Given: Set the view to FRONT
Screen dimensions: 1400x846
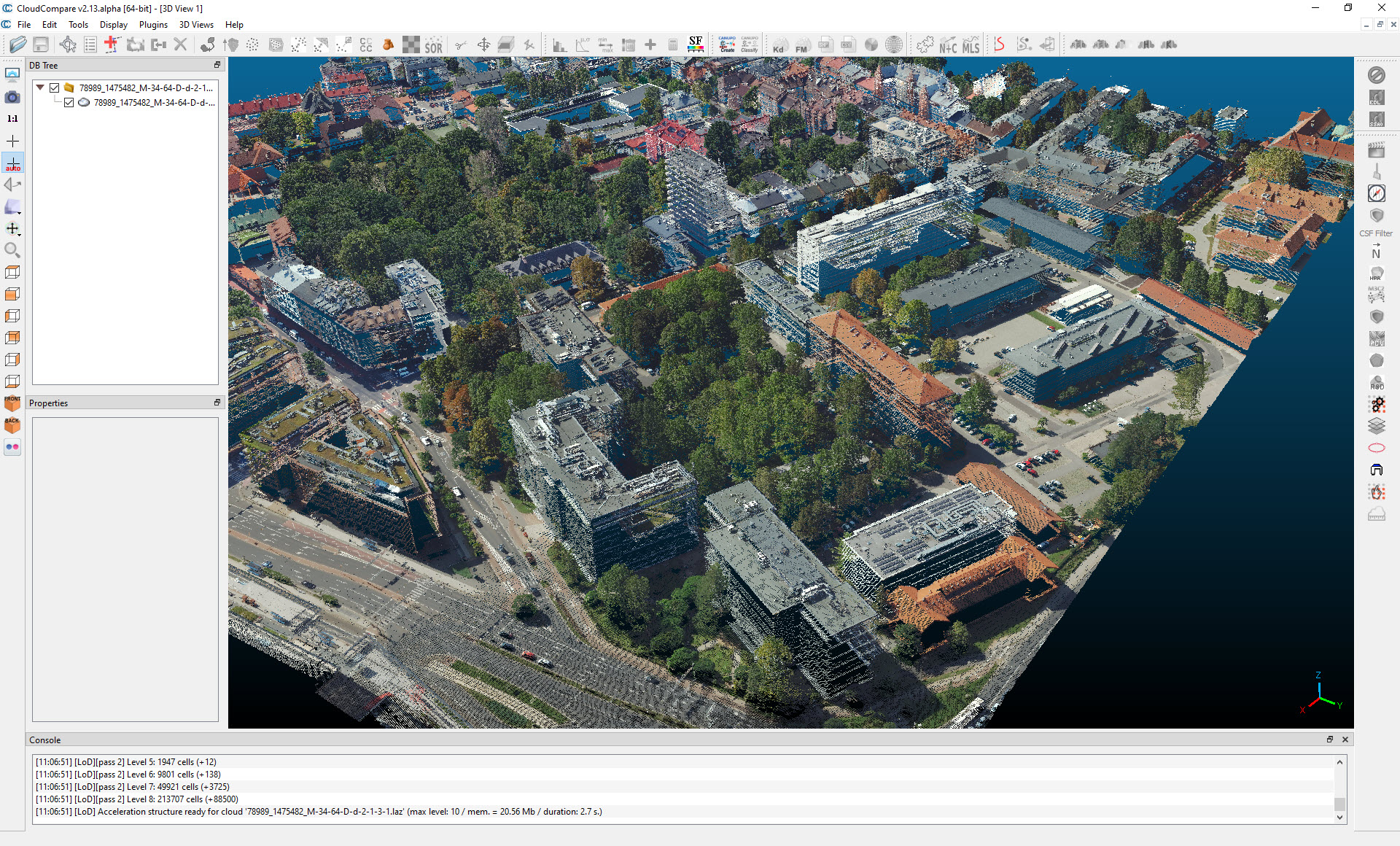Looking at the screenshot, I should [x=12, y=403].
